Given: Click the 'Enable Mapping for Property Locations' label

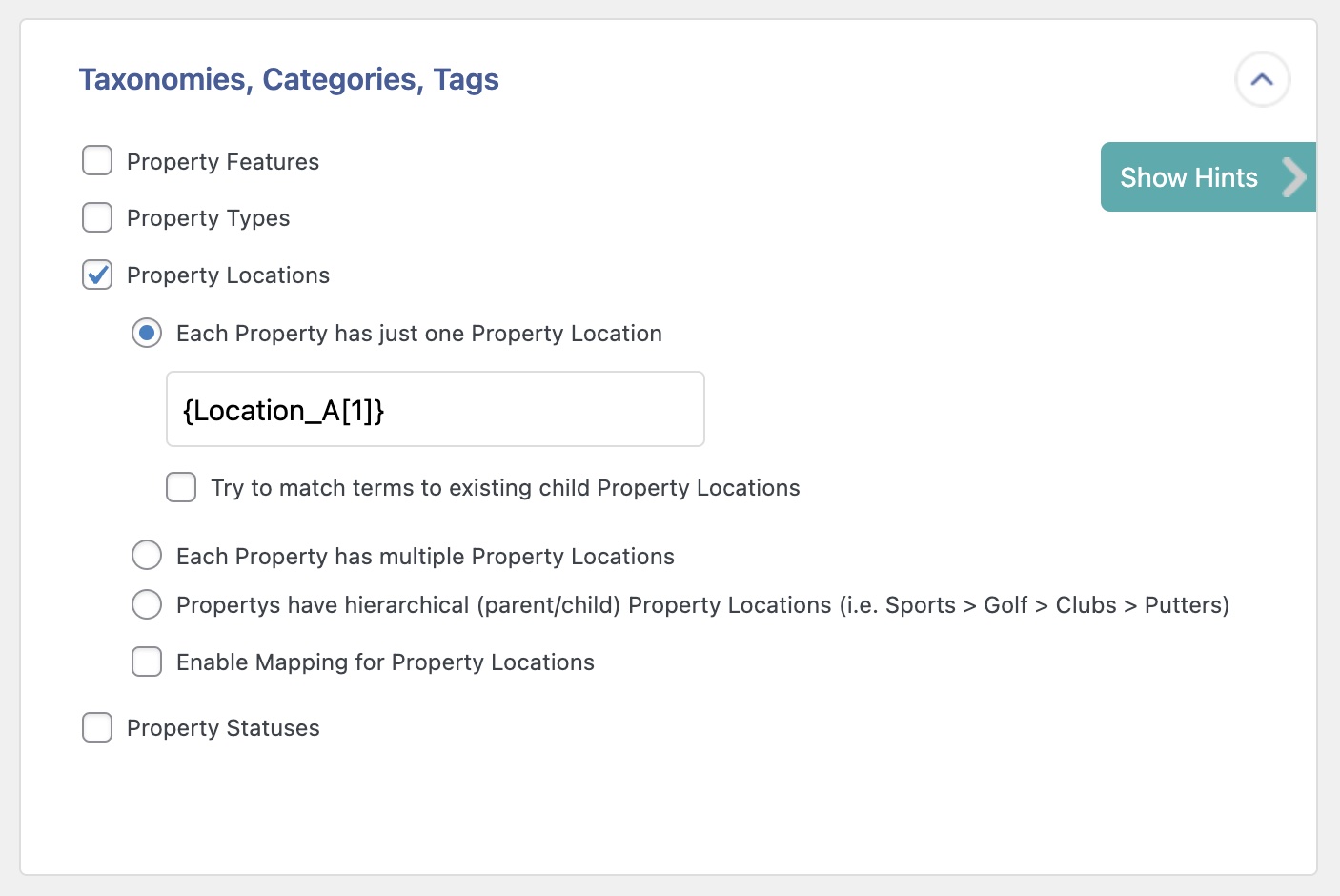Looking at the screenshot, I should pos(385,662).
